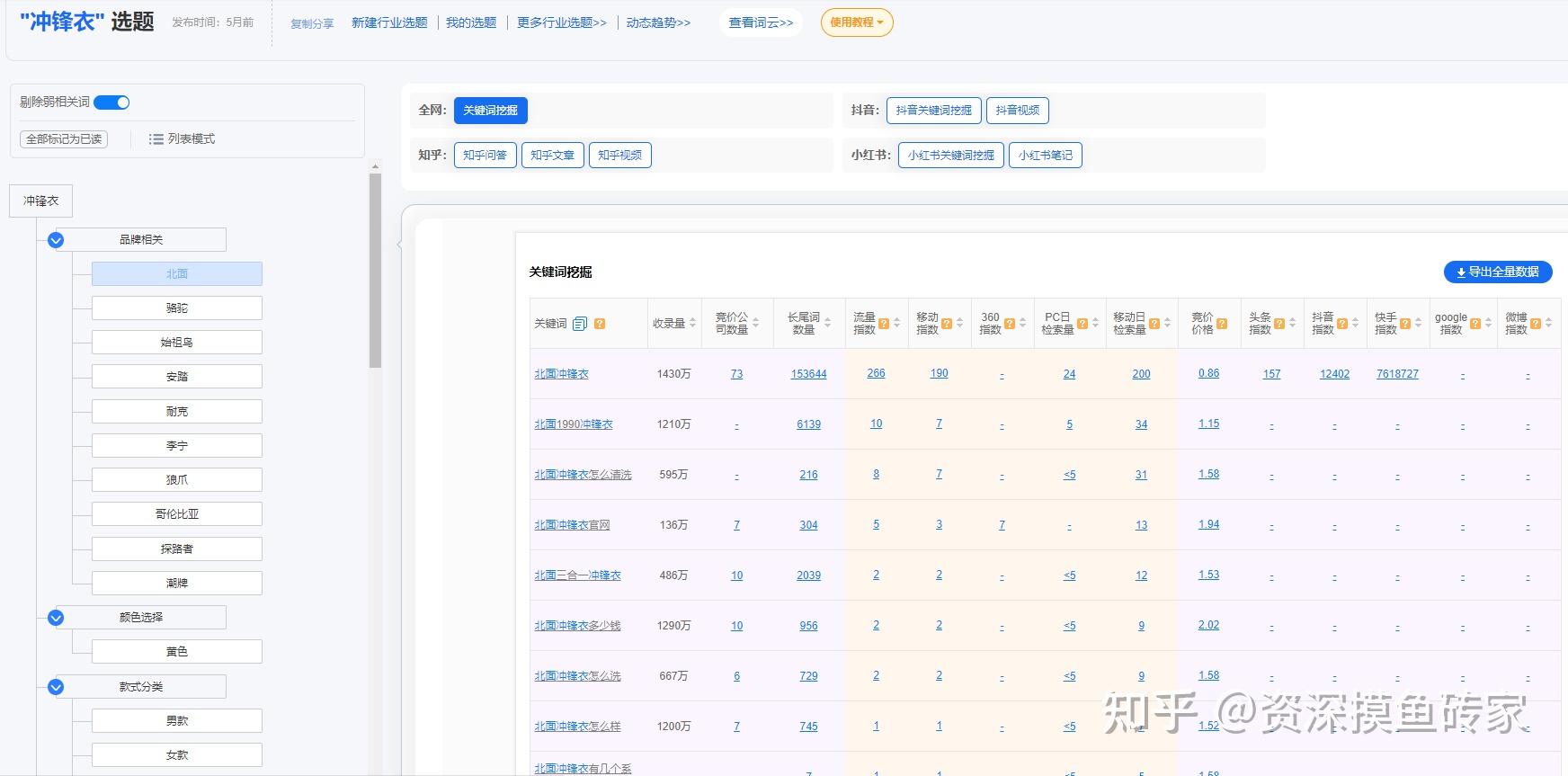Select the 知乎文章 tab

(x=553, y=156)
